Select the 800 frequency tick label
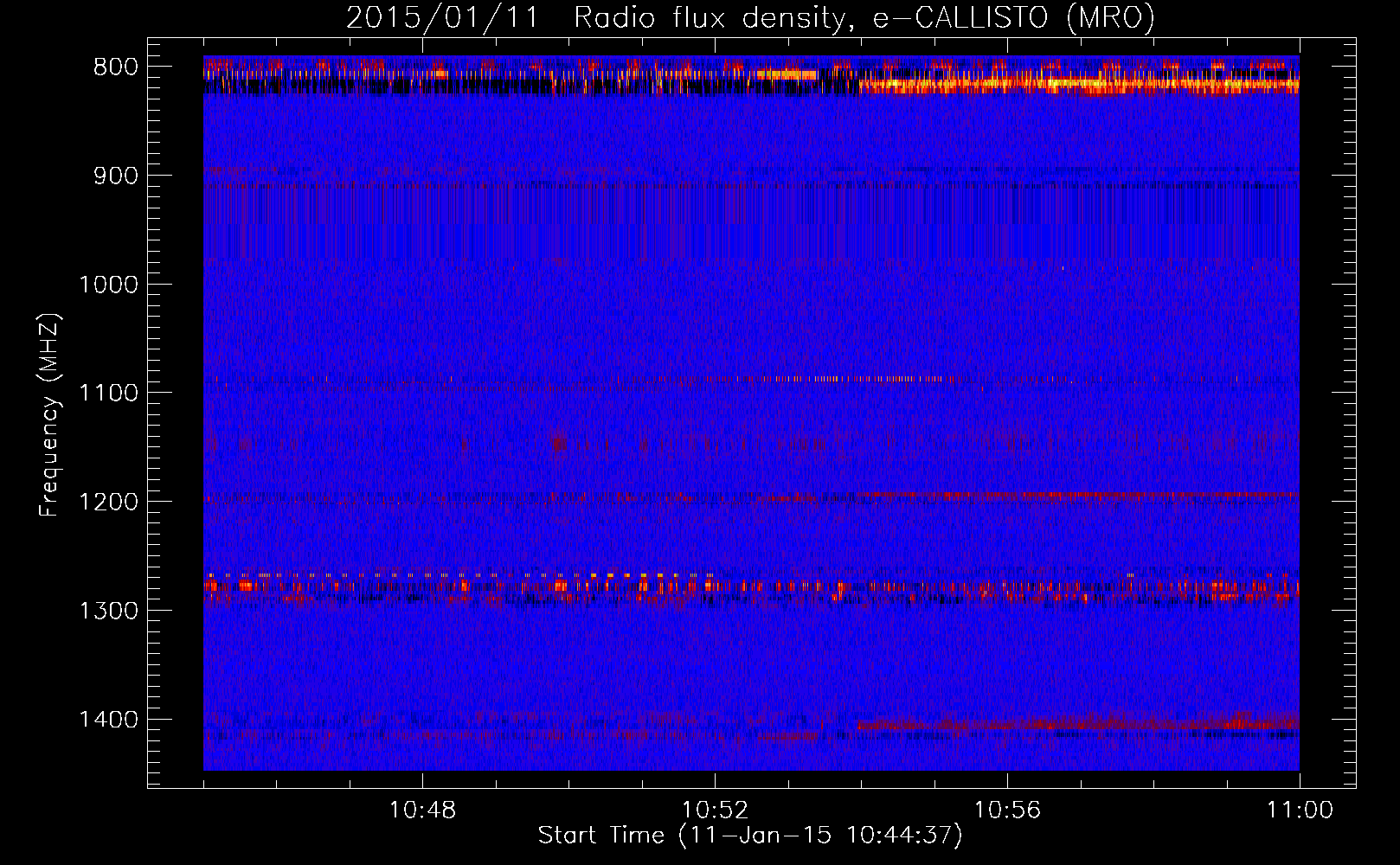The width and height of the screenshot is (1400, 865). 116,67
